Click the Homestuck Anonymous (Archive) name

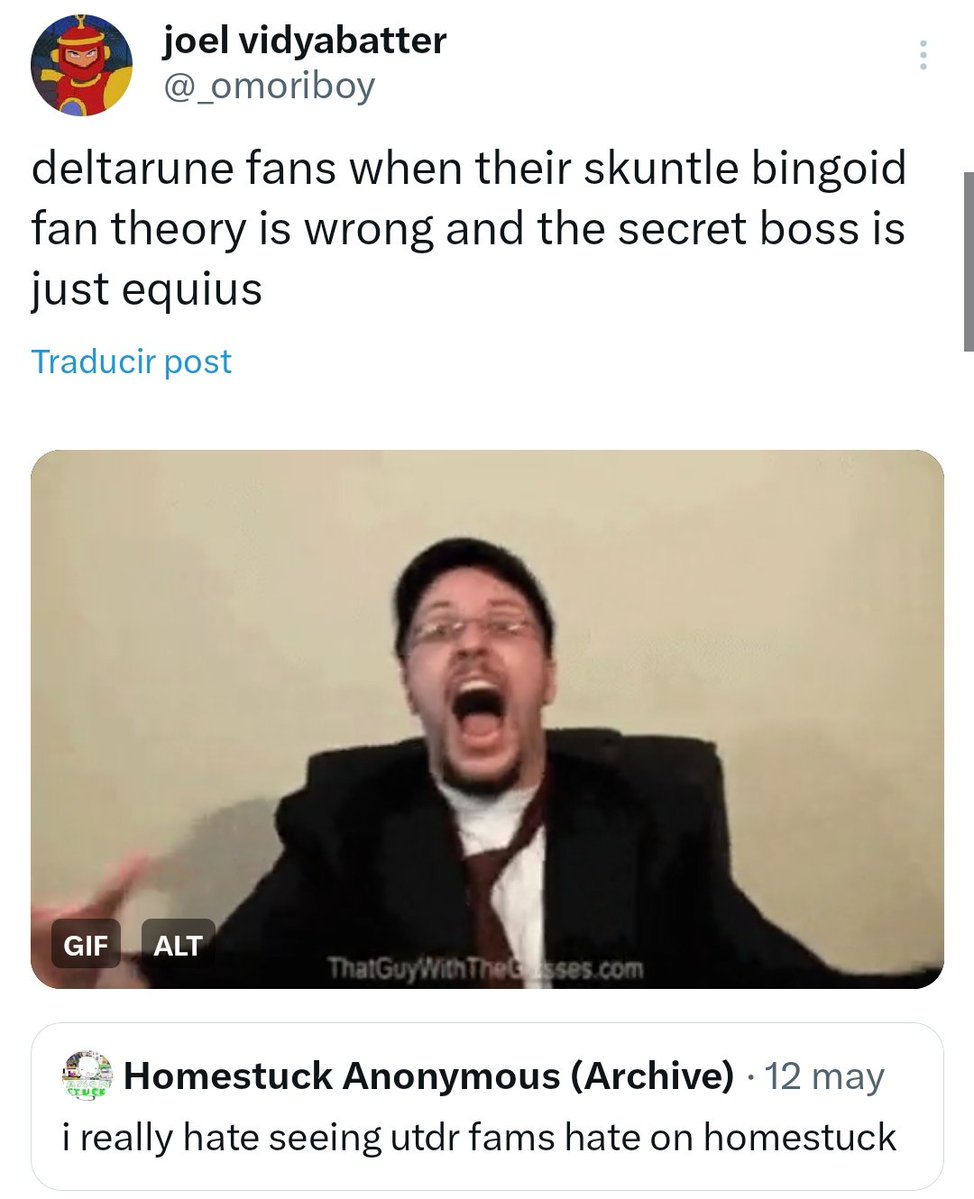428,1076
